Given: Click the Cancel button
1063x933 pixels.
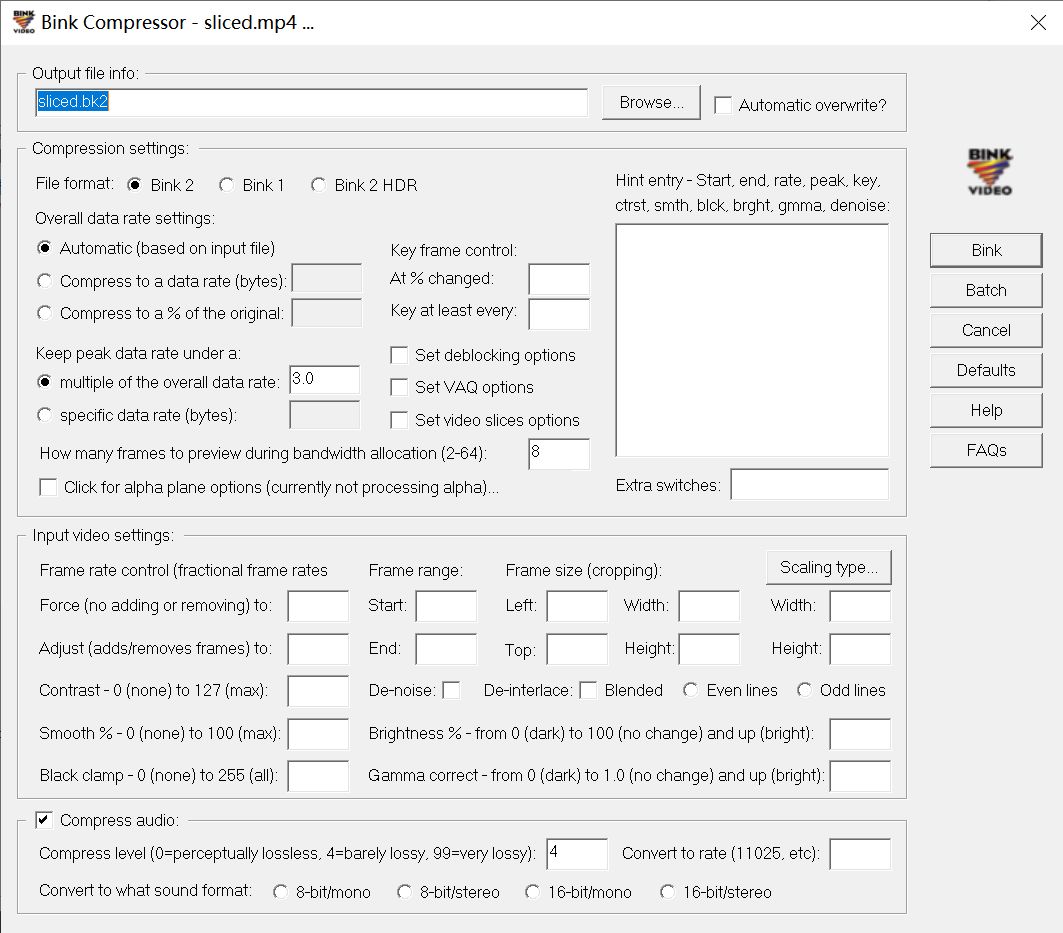Looking at the screenshot, I should tap(986, 330).
